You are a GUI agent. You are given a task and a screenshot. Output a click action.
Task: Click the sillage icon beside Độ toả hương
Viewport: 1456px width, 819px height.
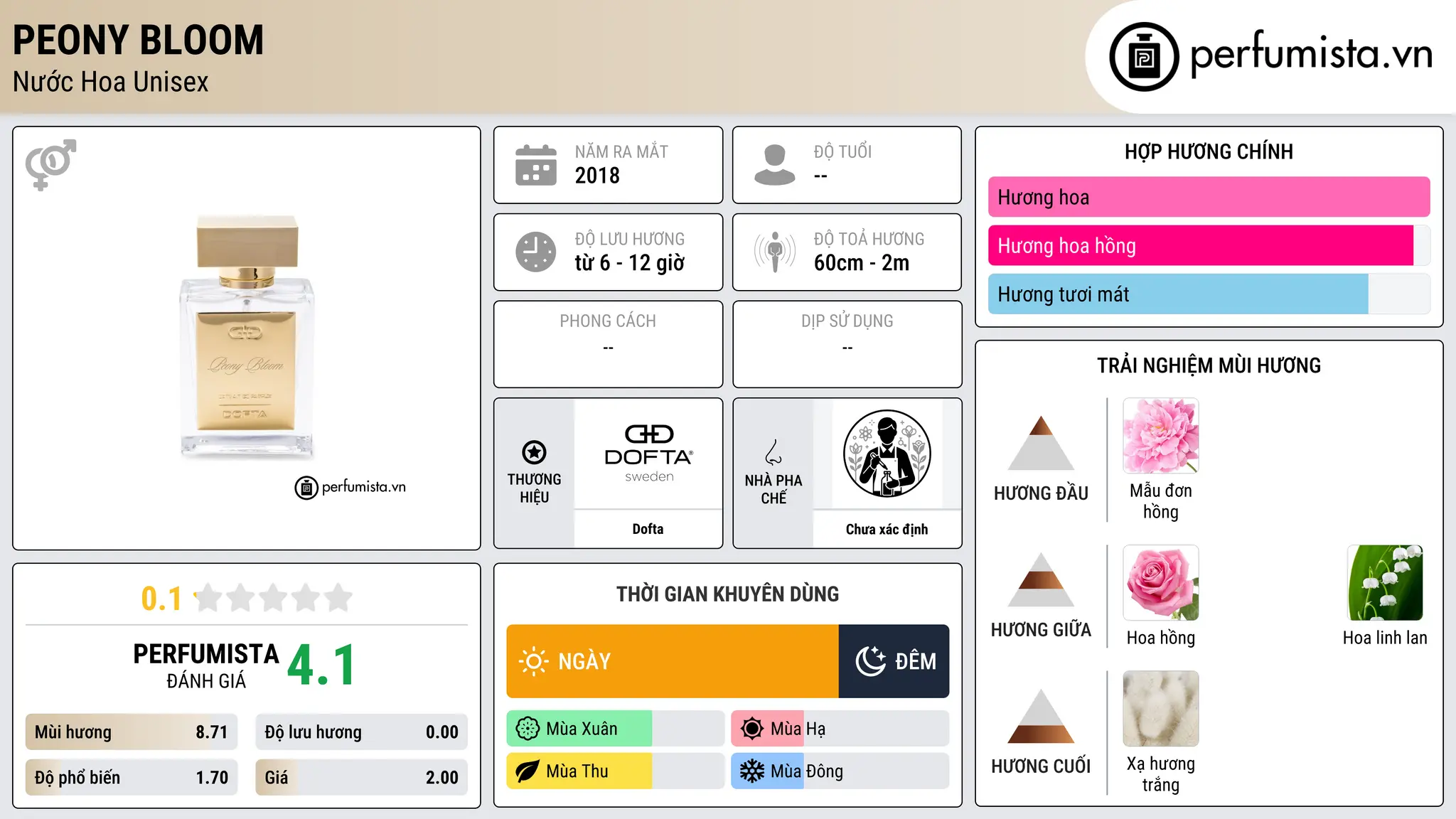[775, 252]
